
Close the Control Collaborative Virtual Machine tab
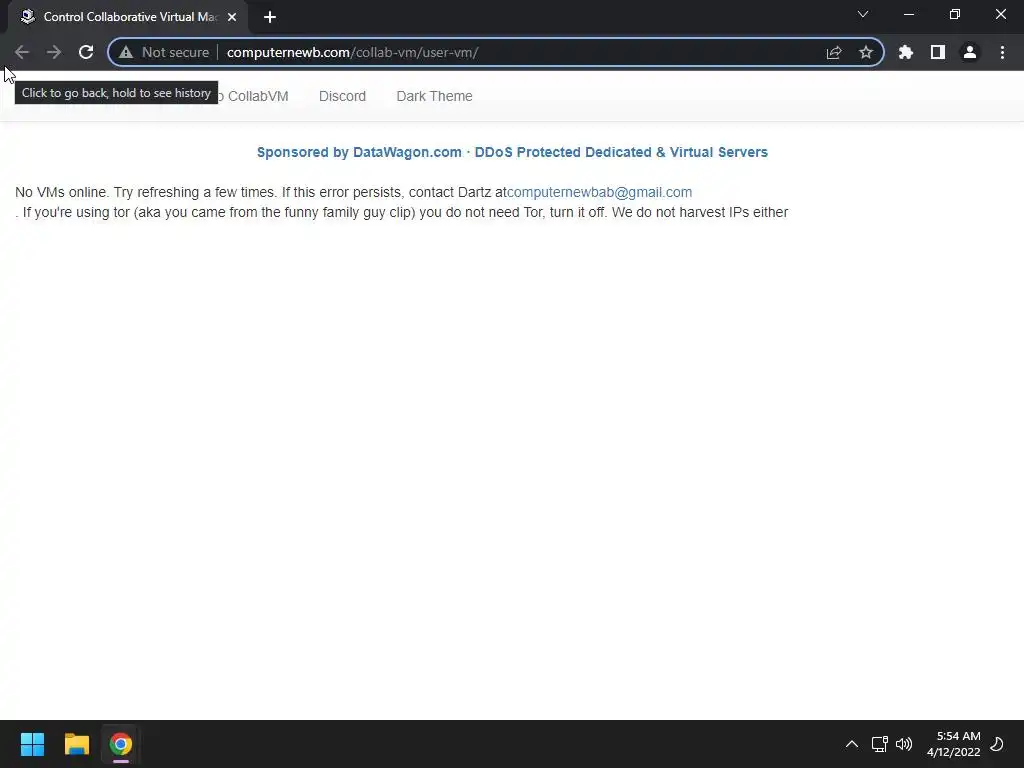[232, 17]
